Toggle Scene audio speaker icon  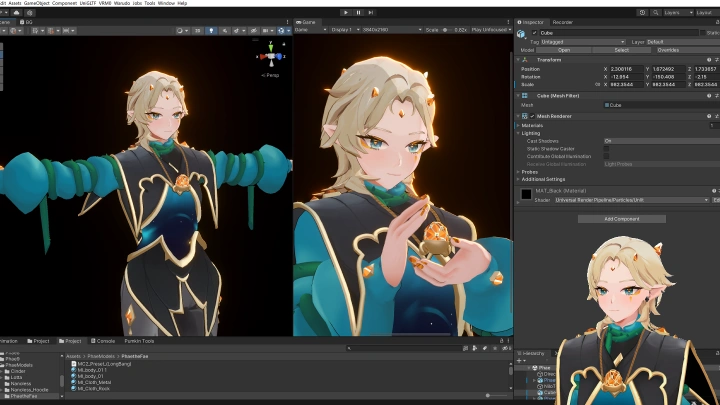pyautogui.click(x=225, y=31)
